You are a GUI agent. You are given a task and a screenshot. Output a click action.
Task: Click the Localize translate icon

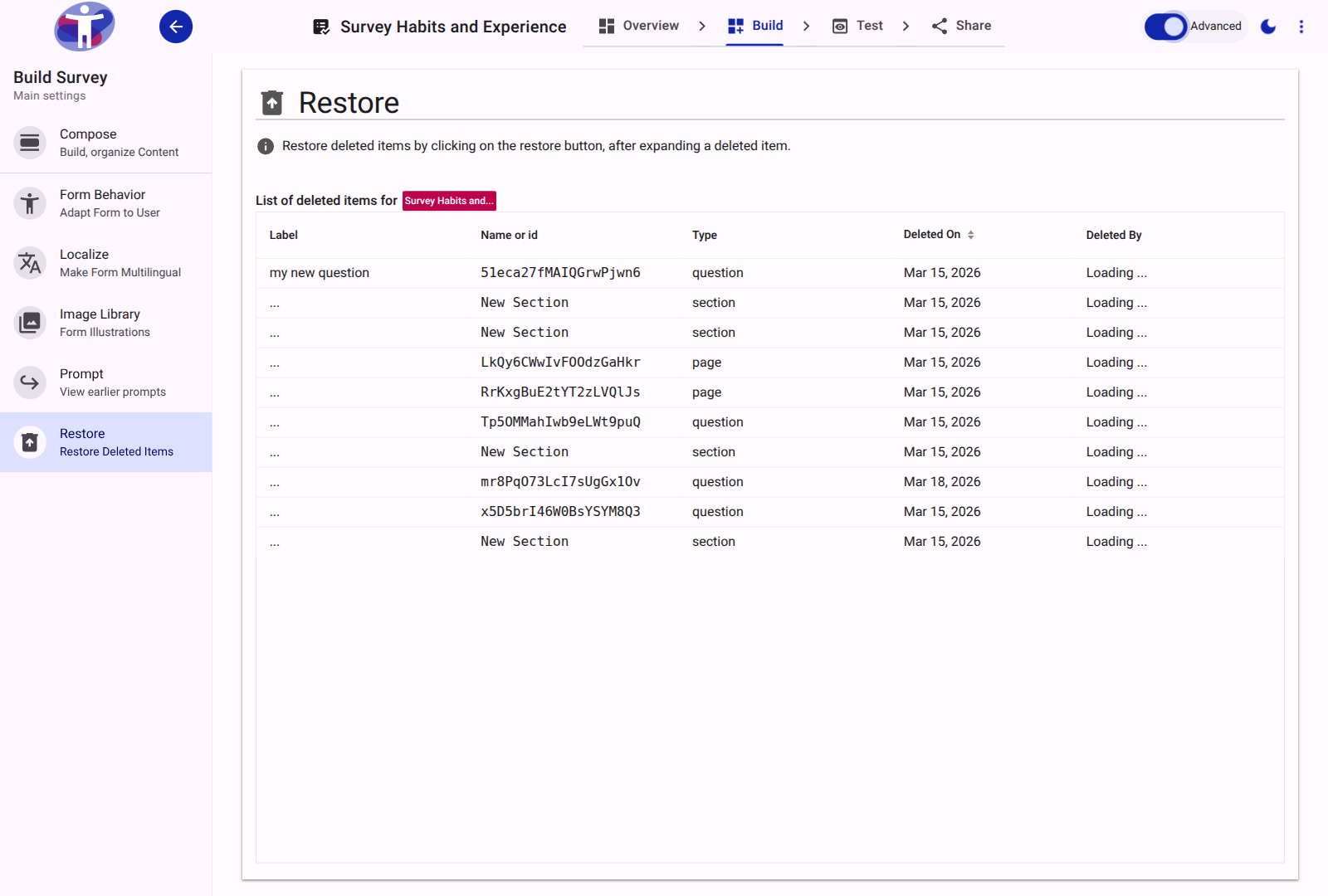coord(30,263)
